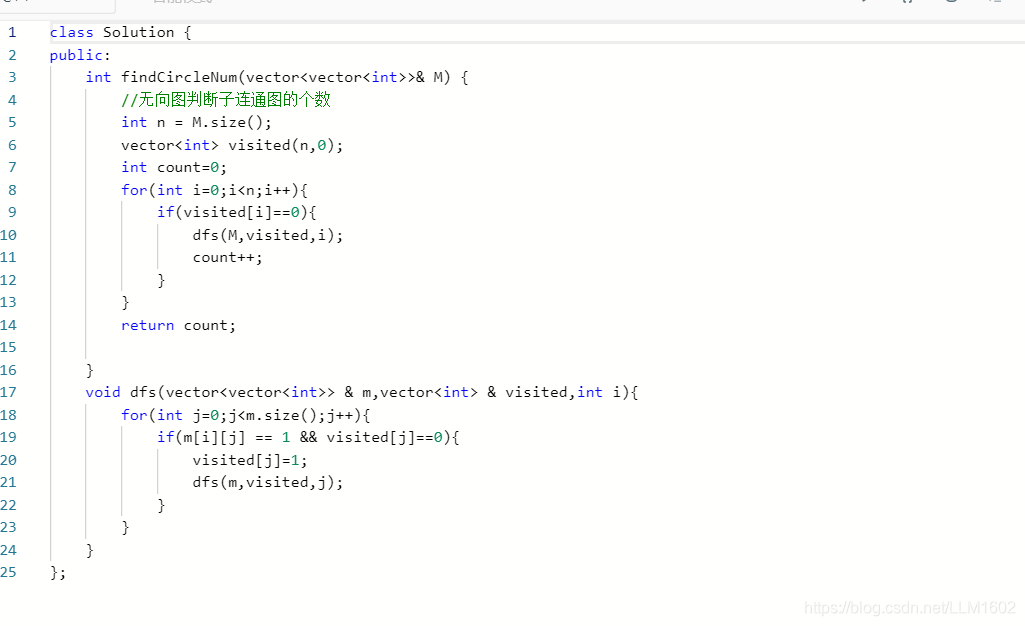Click line number 1 in the gutter

coord(12,33)
